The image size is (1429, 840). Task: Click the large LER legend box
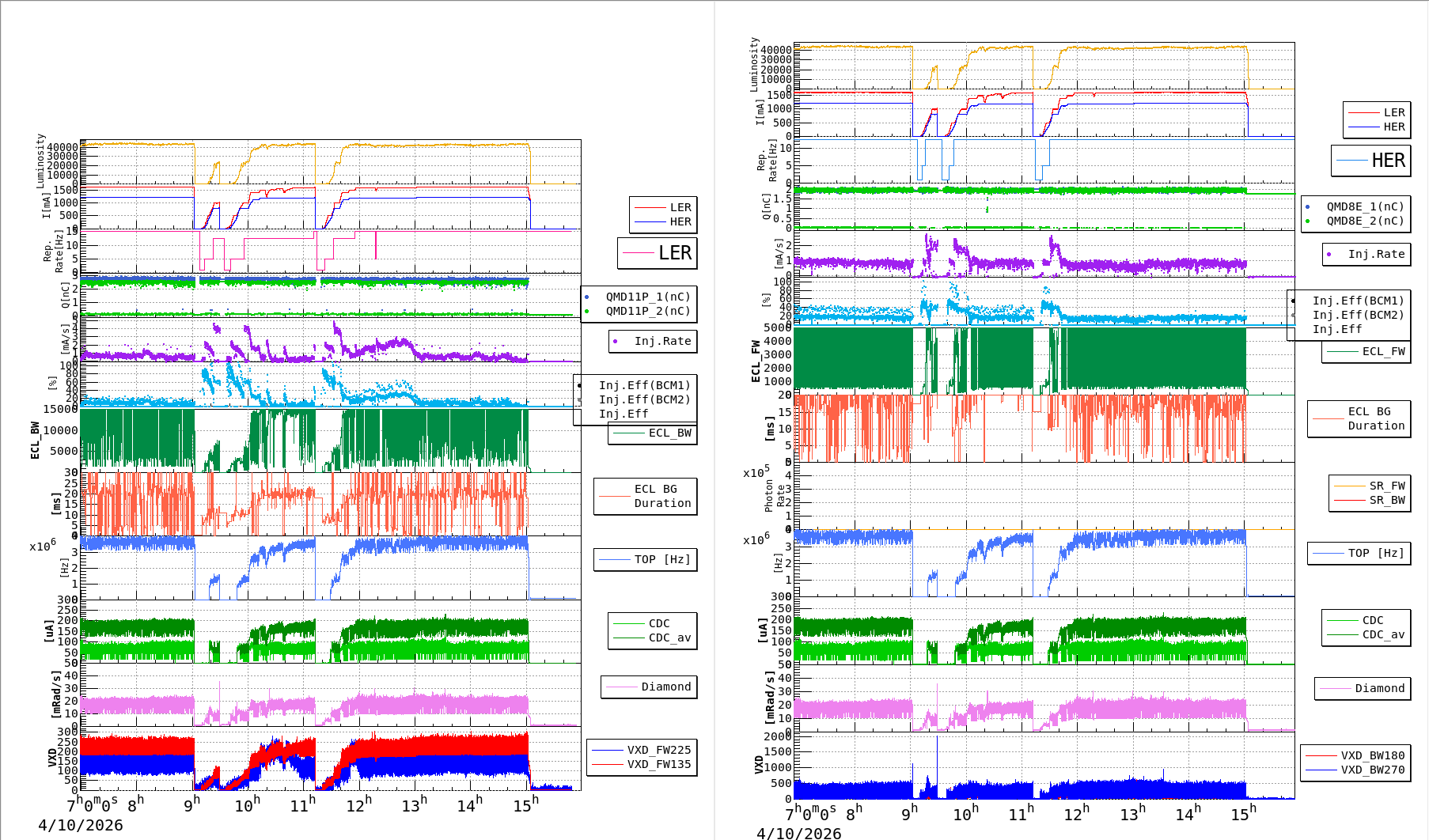point(658,253)
